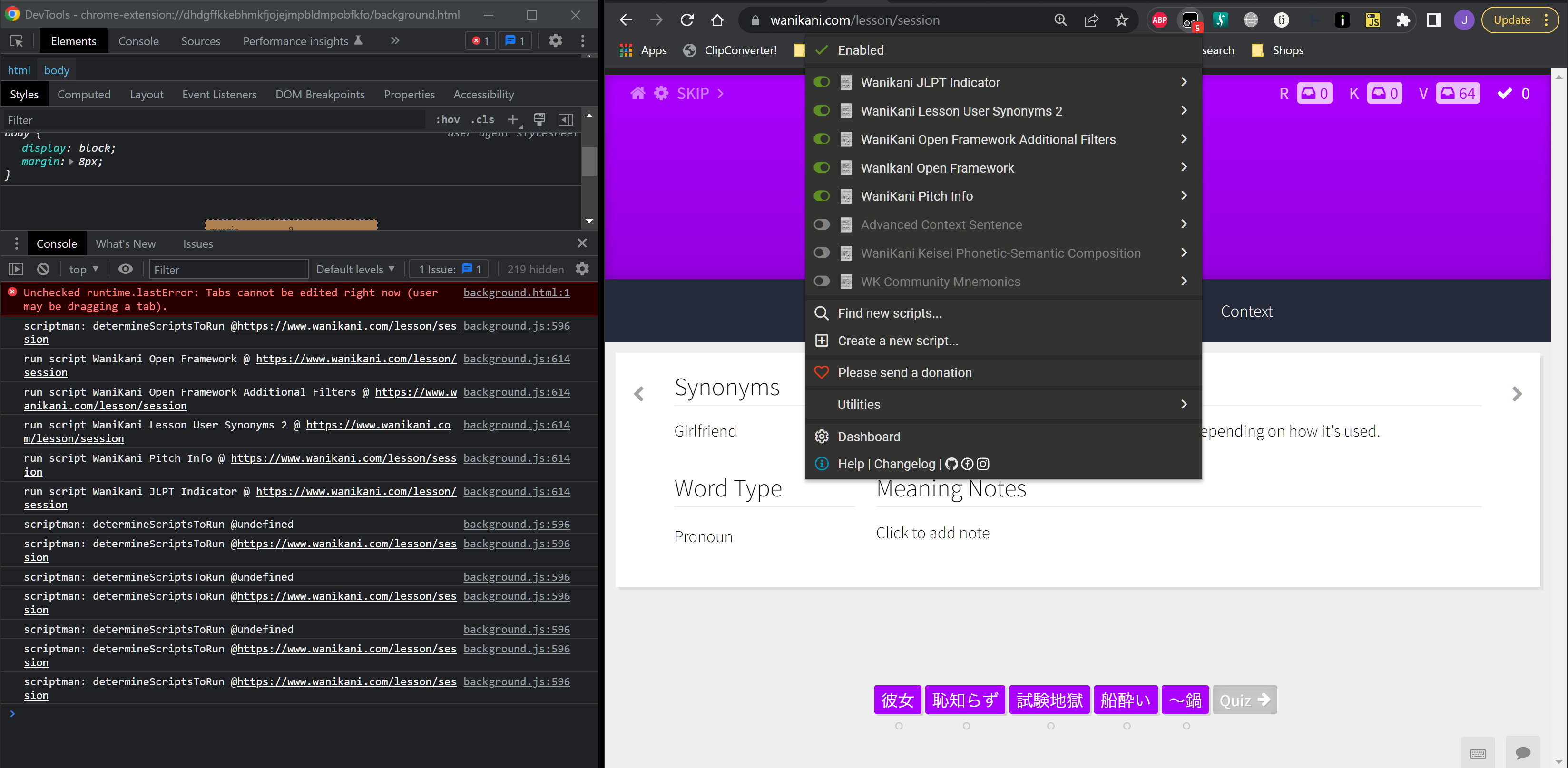Expand the margin shorthand triangle
This screenshot has height=768, width=1568.
click(x=71, y=162)
